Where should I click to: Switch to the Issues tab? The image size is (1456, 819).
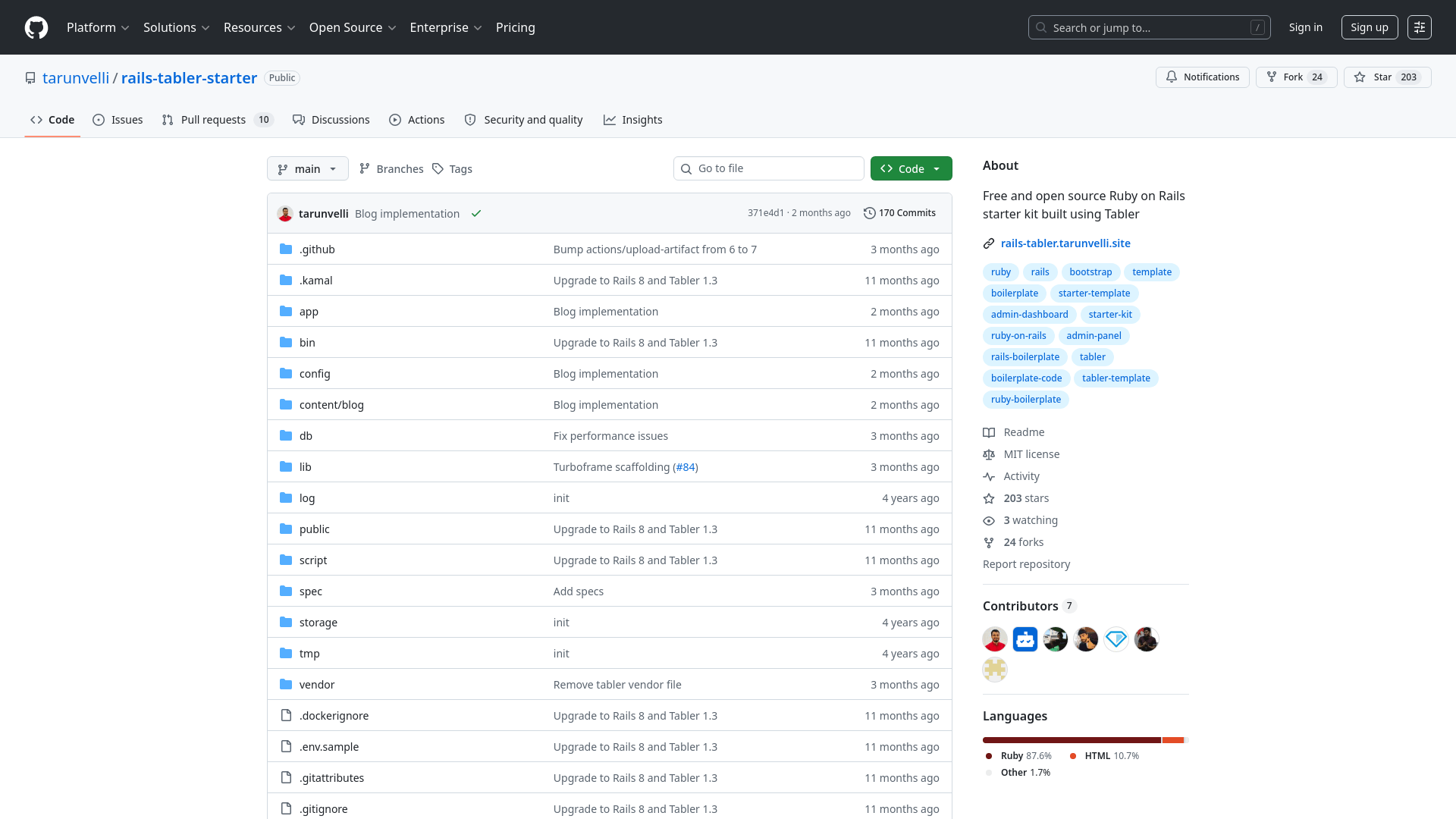point(118,120)
